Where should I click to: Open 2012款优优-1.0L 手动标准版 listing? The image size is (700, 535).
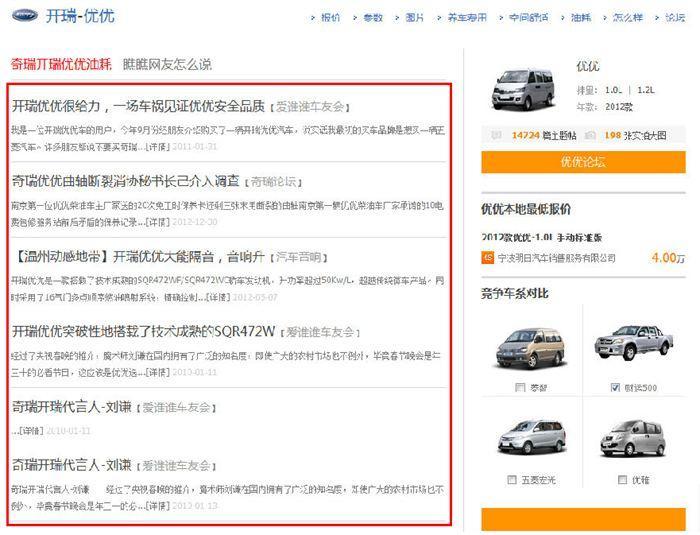pos(542,238)
